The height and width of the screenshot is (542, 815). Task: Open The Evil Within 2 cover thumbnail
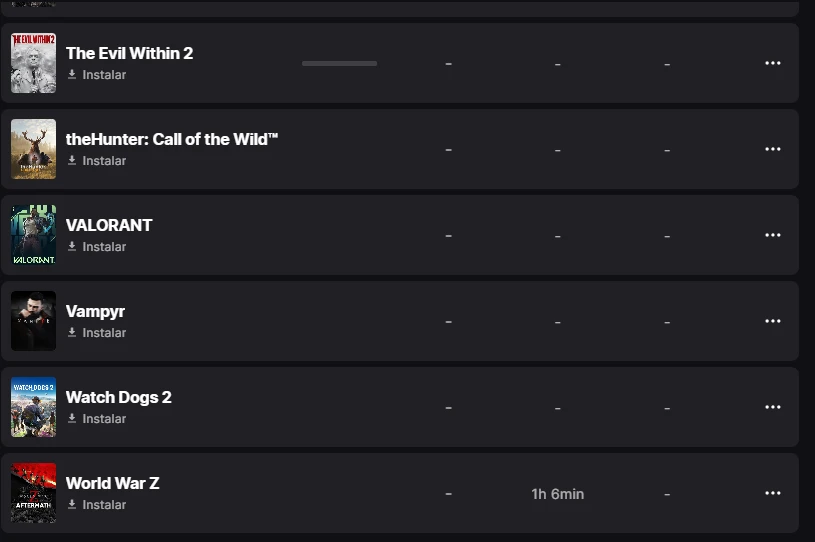33,63
